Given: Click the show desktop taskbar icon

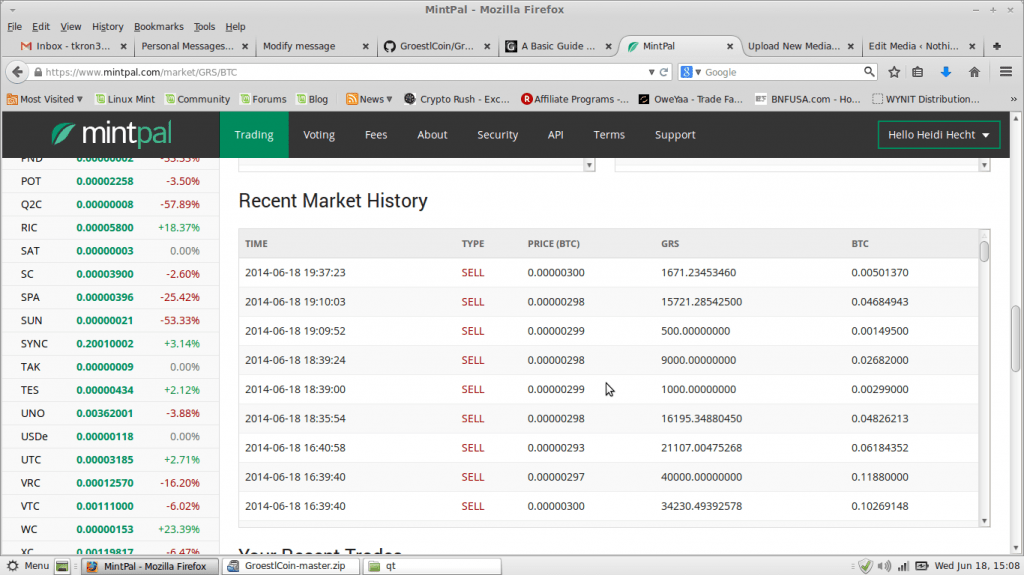Looking at the screenshot, I should pyautogui.click(x=62, y=566).
